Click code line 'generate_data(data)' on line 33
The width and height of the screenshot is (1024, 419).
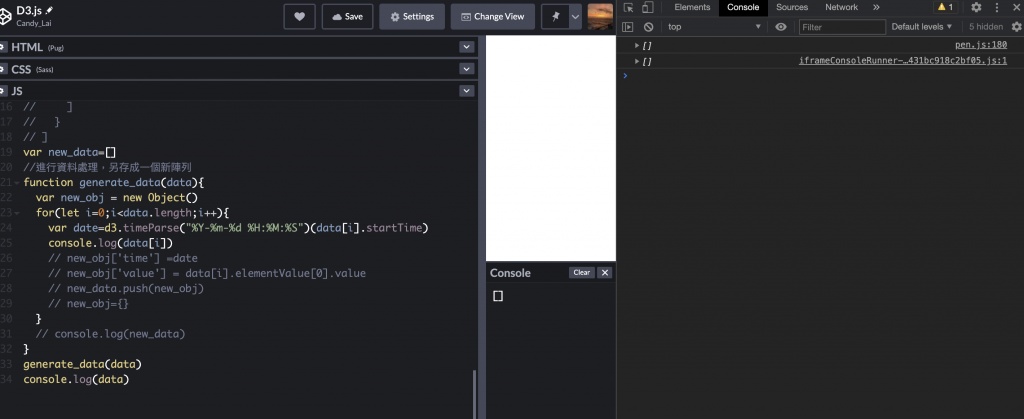[82, 364]
